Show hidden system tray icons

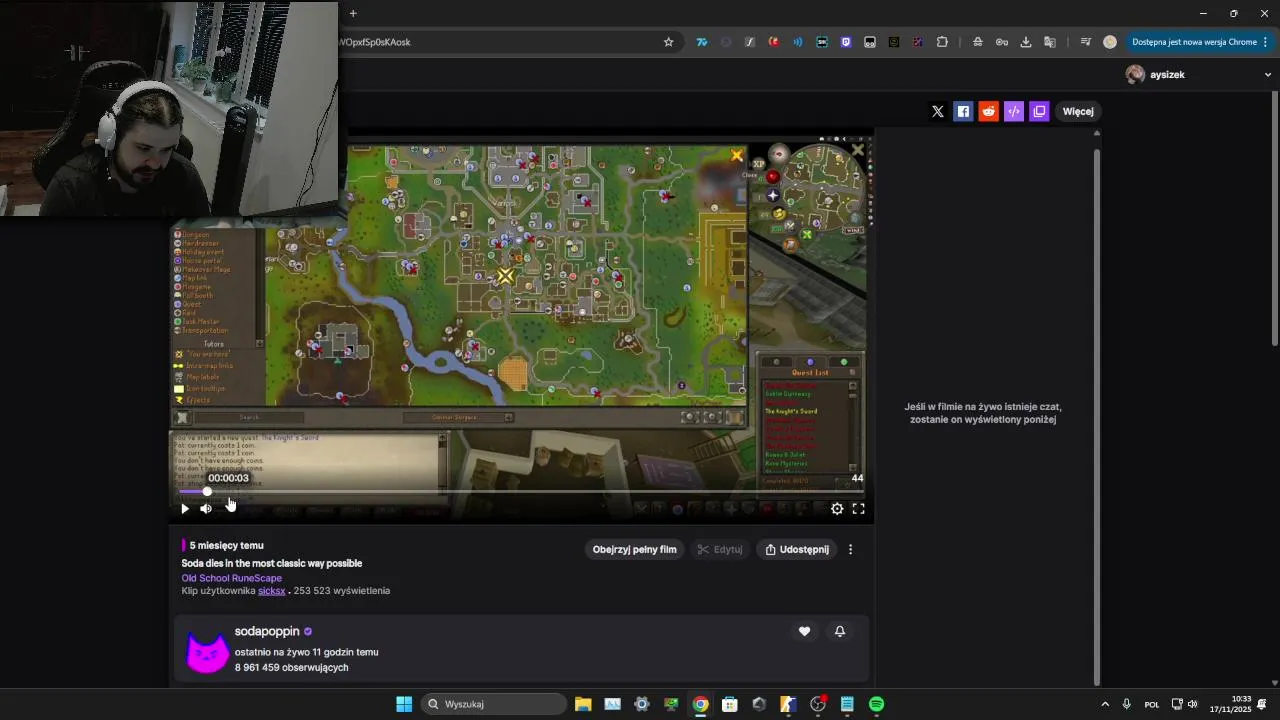1105,704
